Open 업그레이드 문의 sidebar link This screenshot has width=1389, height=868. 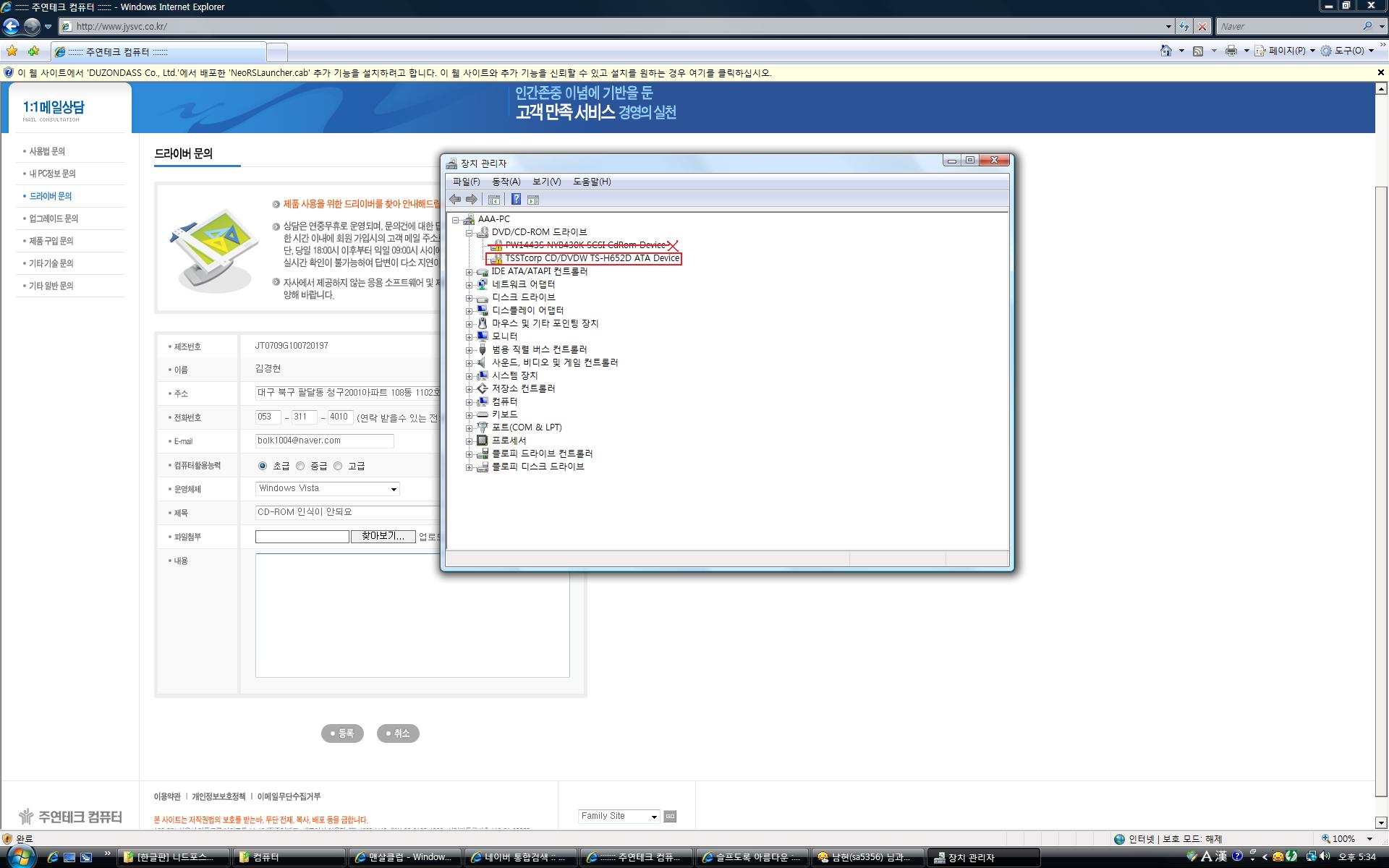tap(54, 218)
